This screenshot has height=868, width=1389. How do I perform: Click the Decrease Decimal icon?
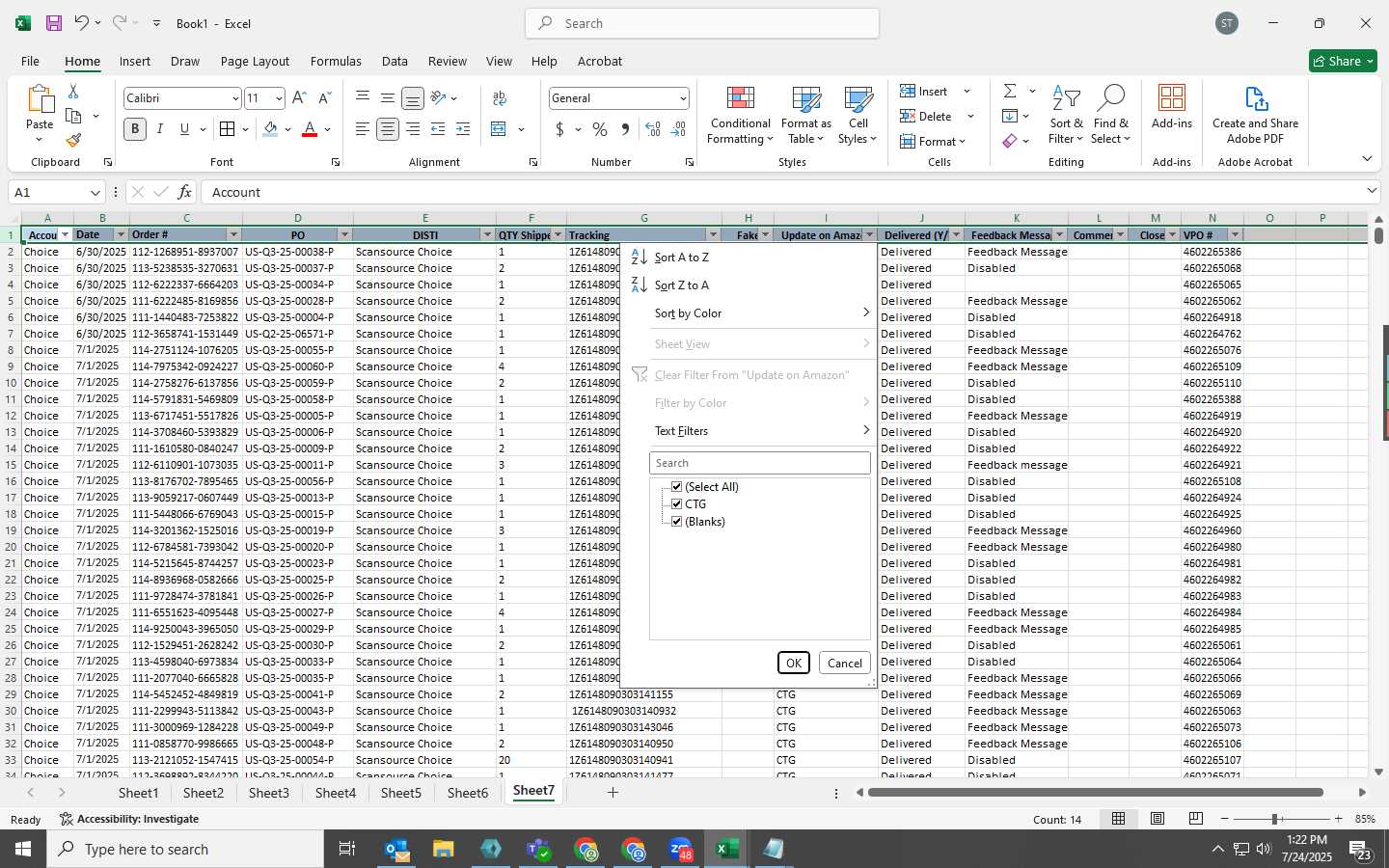click(x=678, y=129)
